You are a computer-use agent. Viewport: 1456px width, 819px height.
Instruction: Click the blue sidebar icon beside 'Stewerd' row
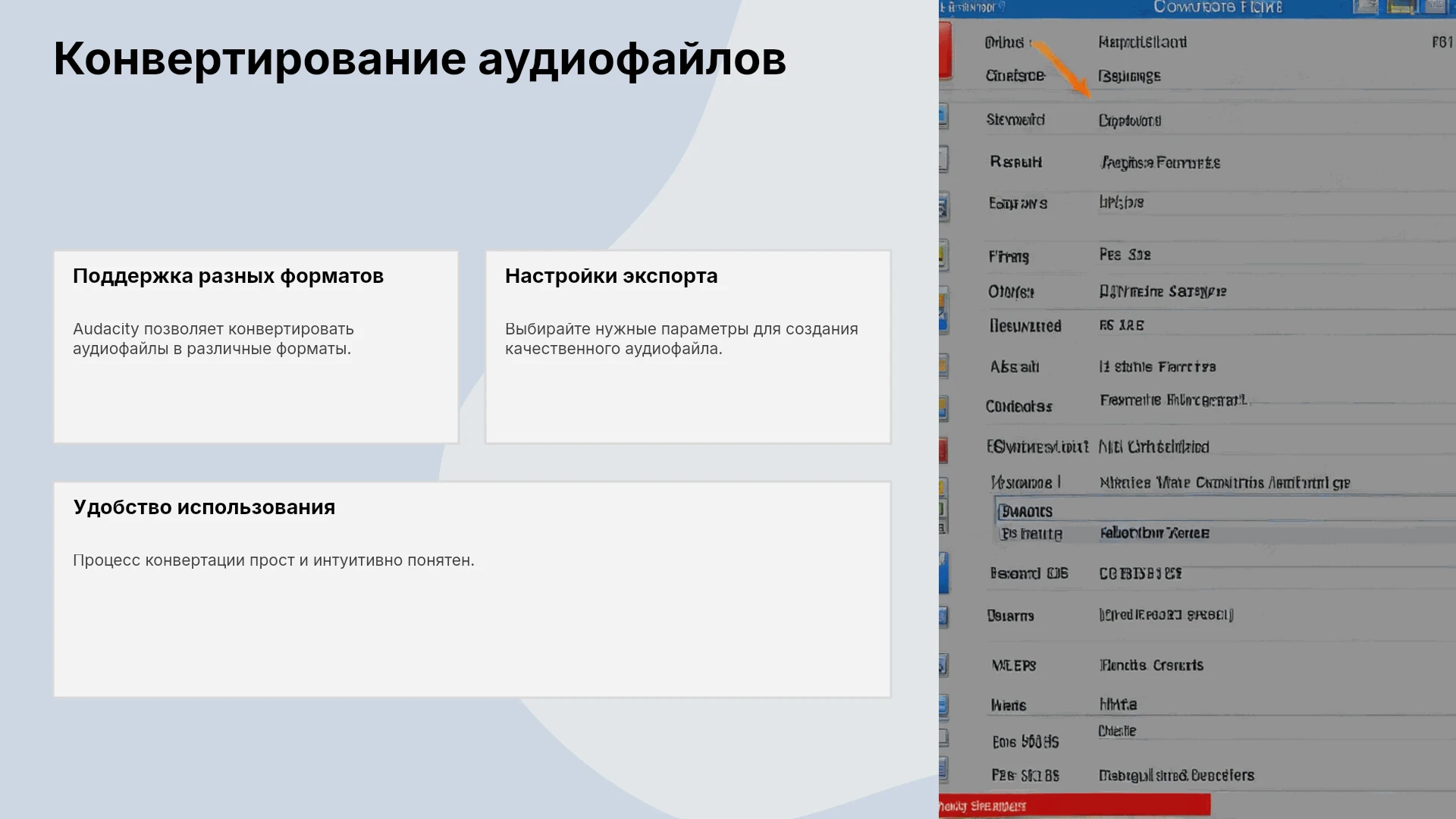coord(943,117)
